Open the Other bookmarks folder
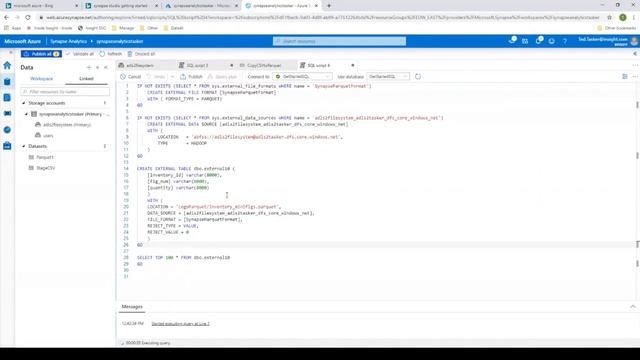Screen dimensions: 640x360 (616, 28)
